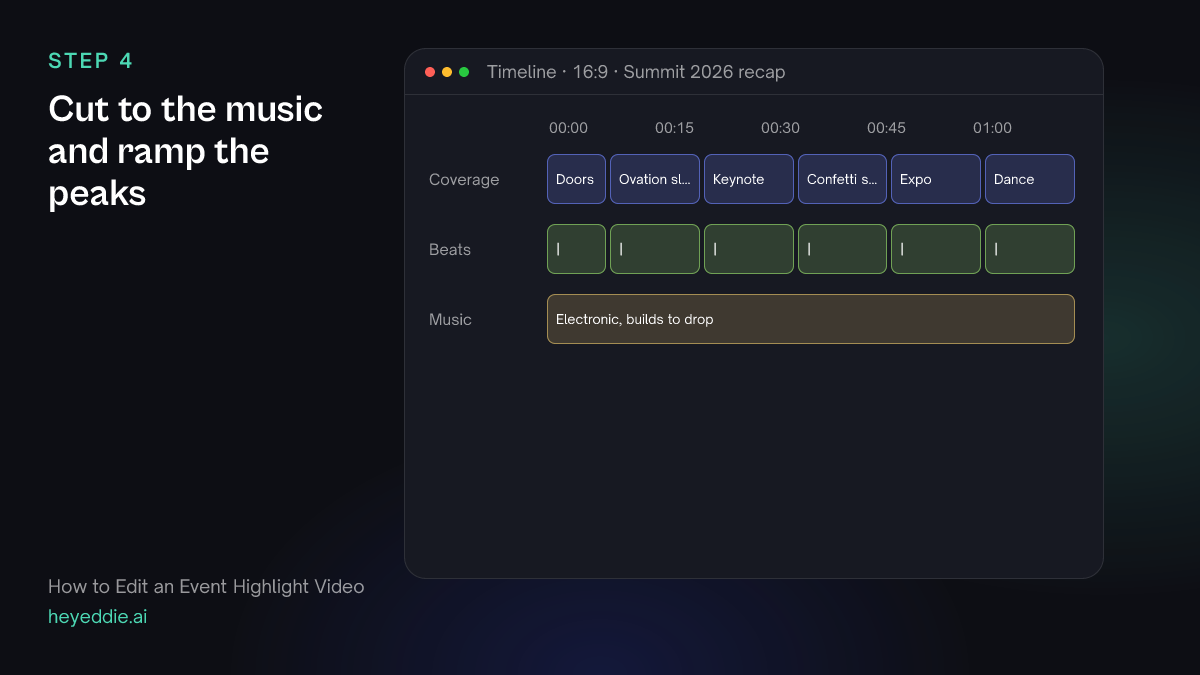The height and width of the screenshot is (675, 1200).
Task: Select the Ovation clip on the Coverage track
Action: click(655, 179)
